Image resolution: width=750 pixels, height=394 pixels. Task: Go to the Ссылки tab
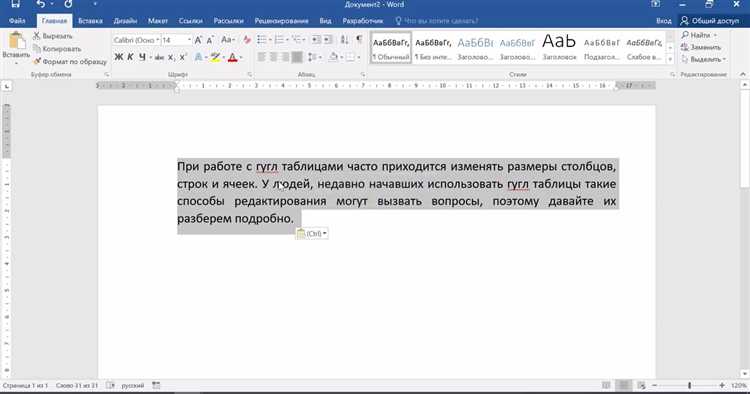tap(190, 21)
